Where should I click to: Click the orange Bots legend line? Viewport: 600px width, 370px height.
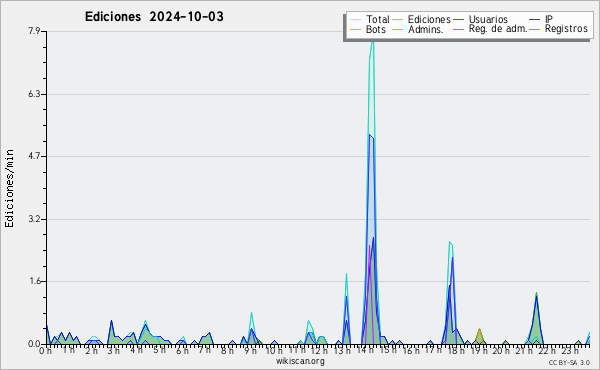[x=355, y=29]
